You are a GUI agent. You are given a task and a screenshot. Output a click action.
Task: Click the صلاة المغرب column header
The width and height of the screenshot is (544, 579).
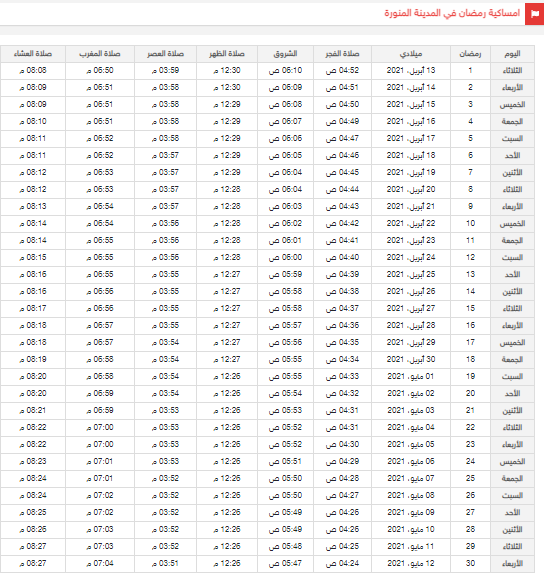click(100, 54)
